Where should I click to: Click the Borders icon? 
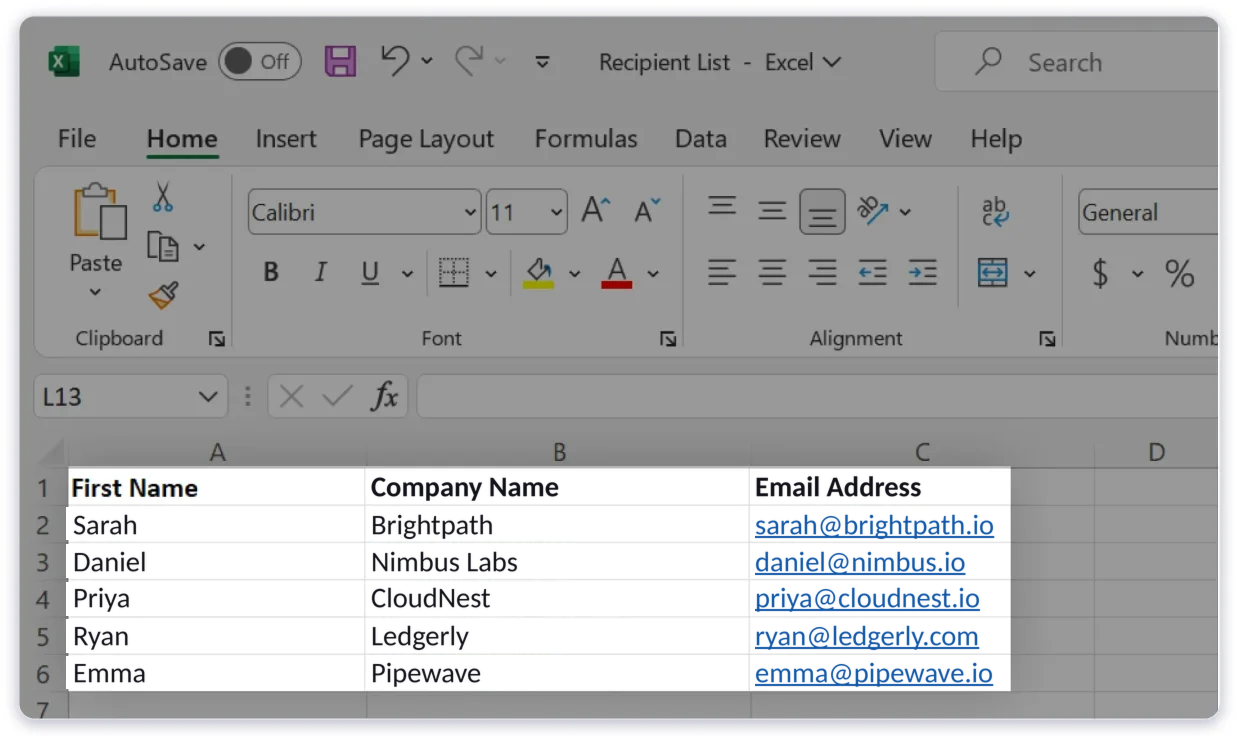pyautogui.click(x=454, y=273)
